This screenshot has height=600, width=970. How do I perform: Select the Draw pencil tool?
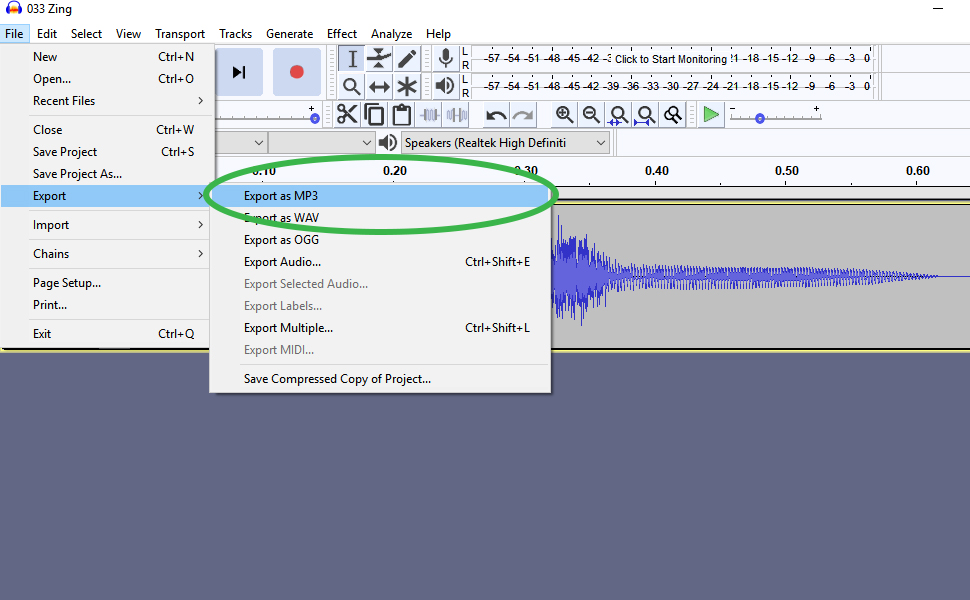pos(406,59)
